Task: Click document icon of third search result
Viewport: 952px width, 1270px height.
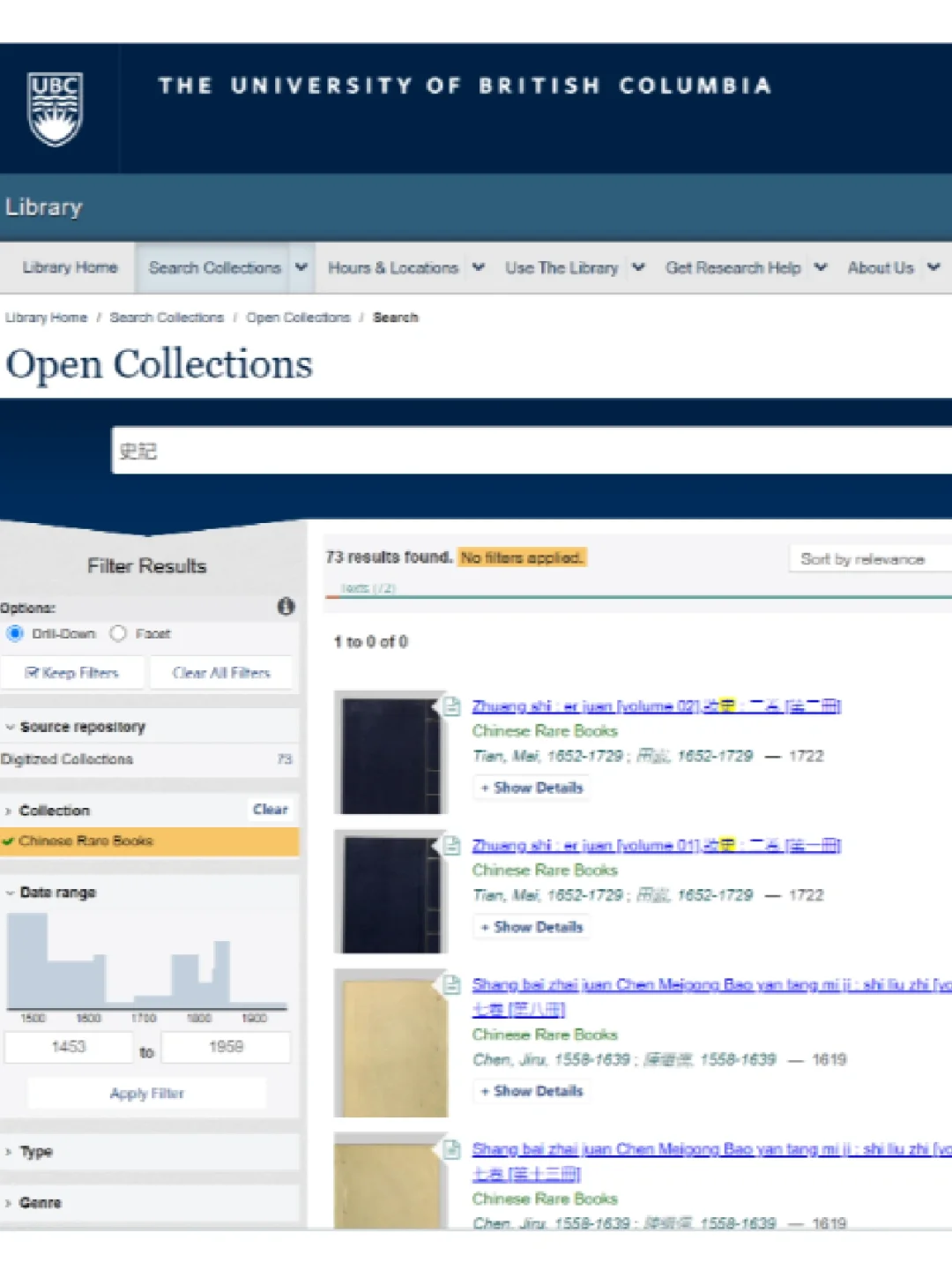Action: pos(452,985)
